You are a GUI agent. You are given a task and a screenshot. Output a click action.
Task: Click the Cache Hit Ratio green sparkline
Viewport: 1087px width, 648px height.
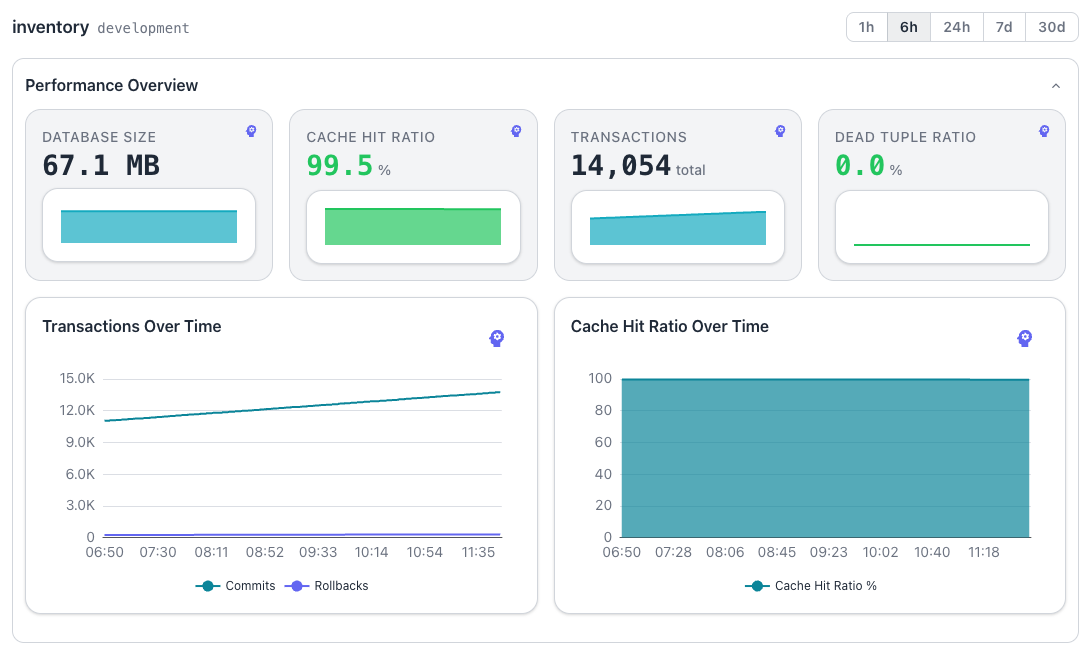[413, 226]
